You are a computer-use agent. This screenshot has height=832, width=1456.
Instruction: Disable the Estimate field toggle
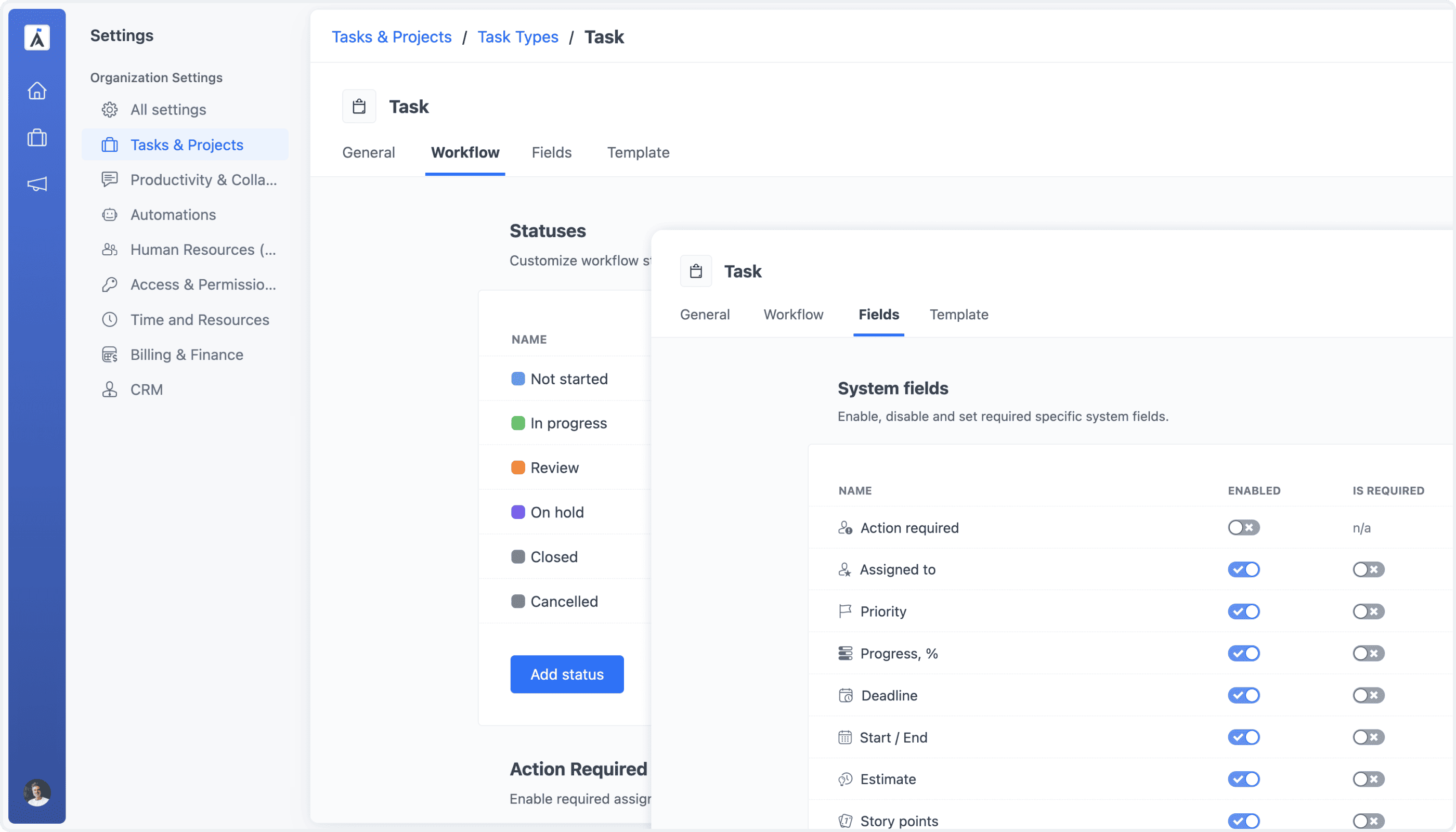coord(1244,779)
